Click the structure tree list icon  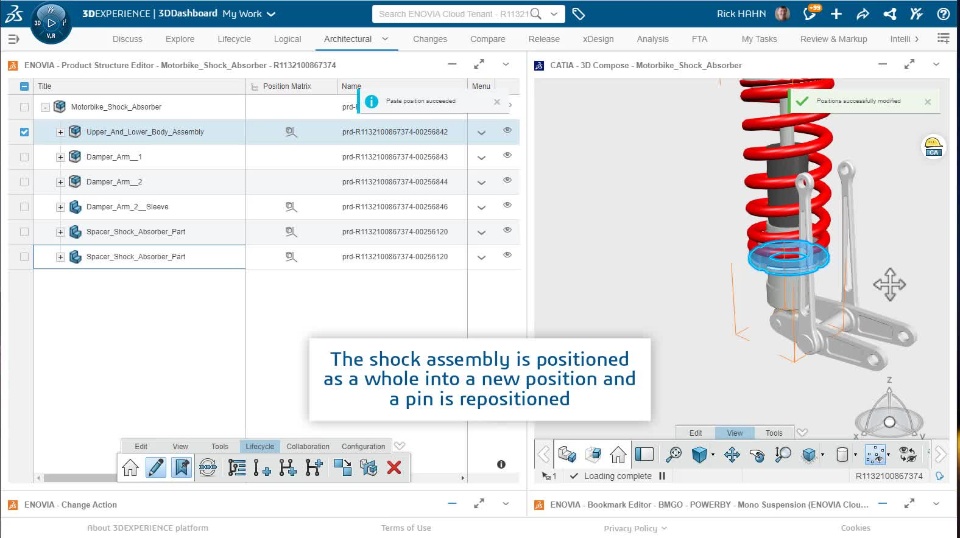[236, 468]
